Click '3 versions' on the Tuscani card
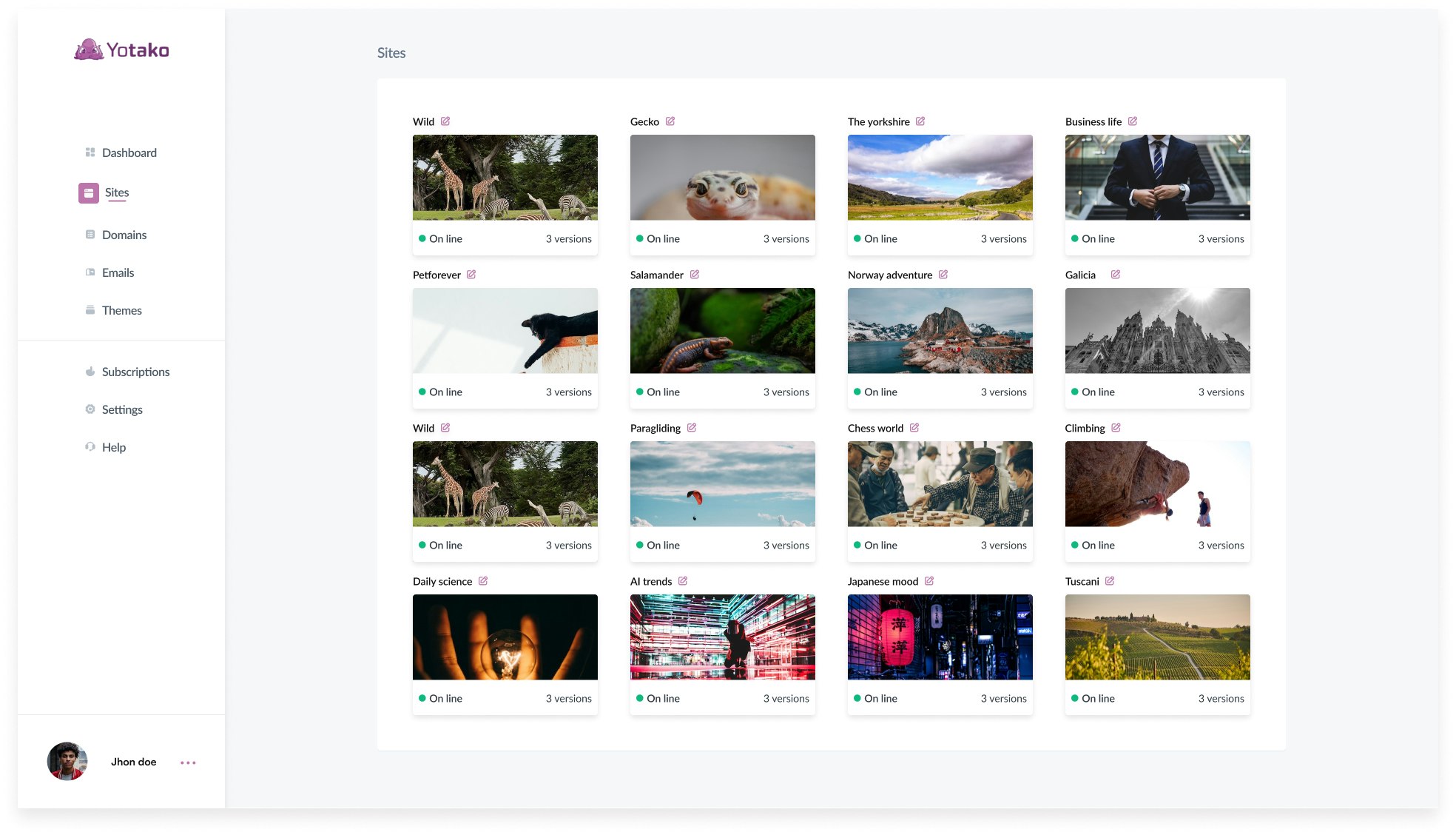The width and height of the screenshot is (1456, 835). click(x=1221, y=699)
